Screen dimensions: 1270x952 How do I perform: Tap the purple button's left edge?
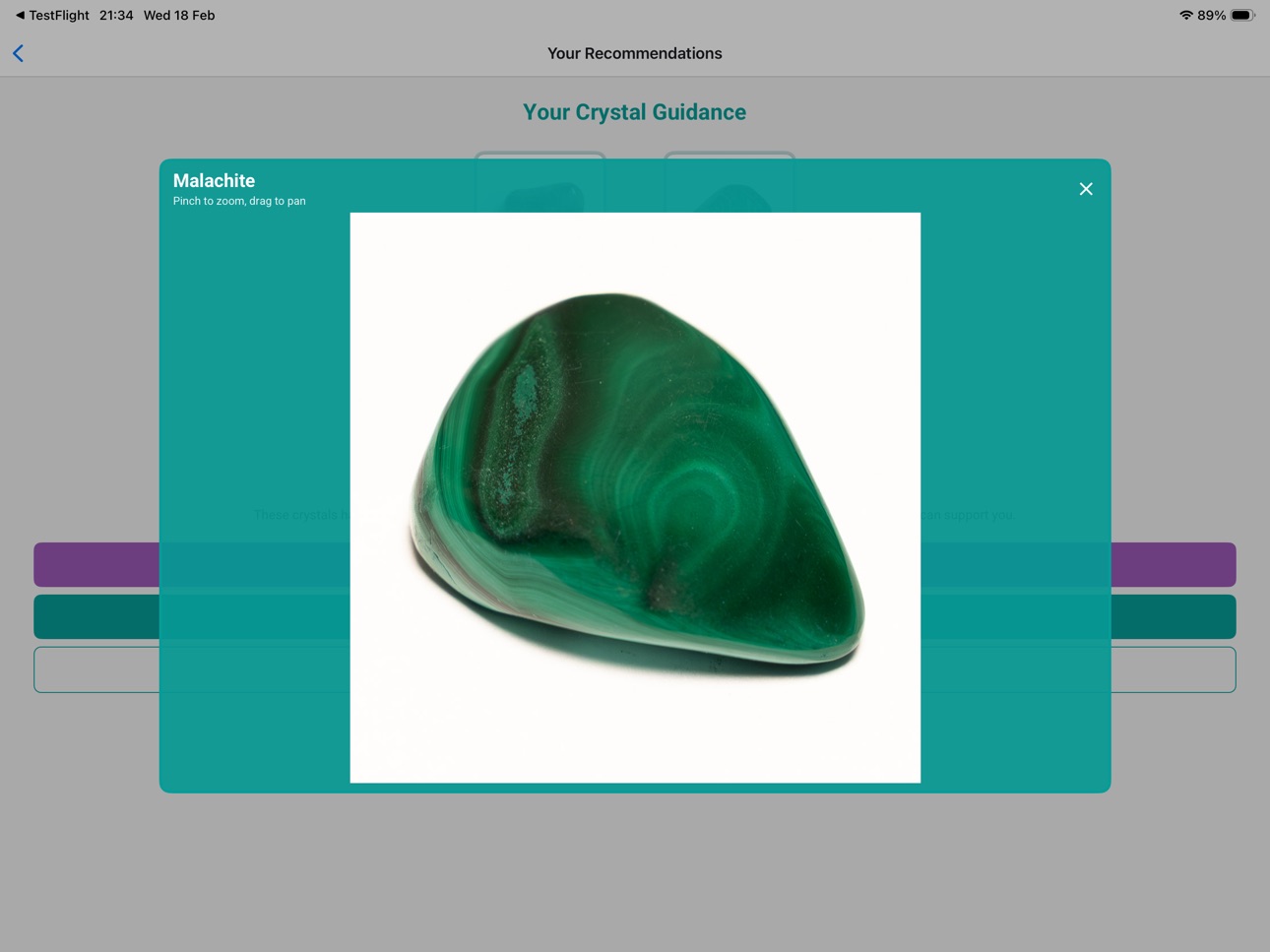coord(96,565)
